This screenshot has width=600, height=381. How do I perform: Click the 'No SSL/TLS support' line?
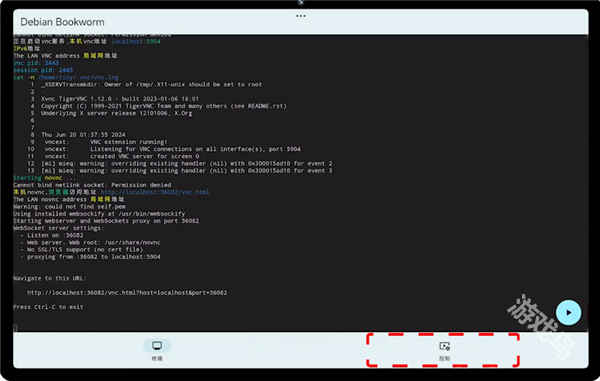tap(82, 249)
